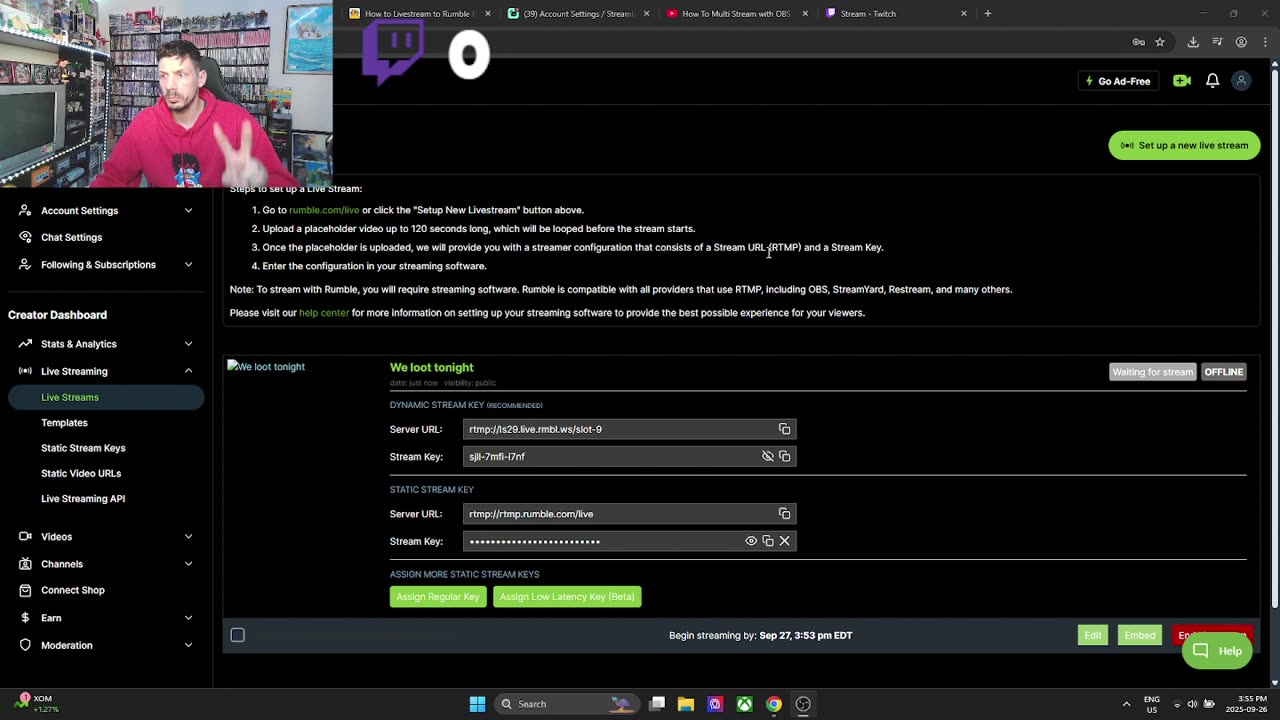Remove the static stream key with X
The height and width of the screenshot is (720, 1280).
coord(784,541)
